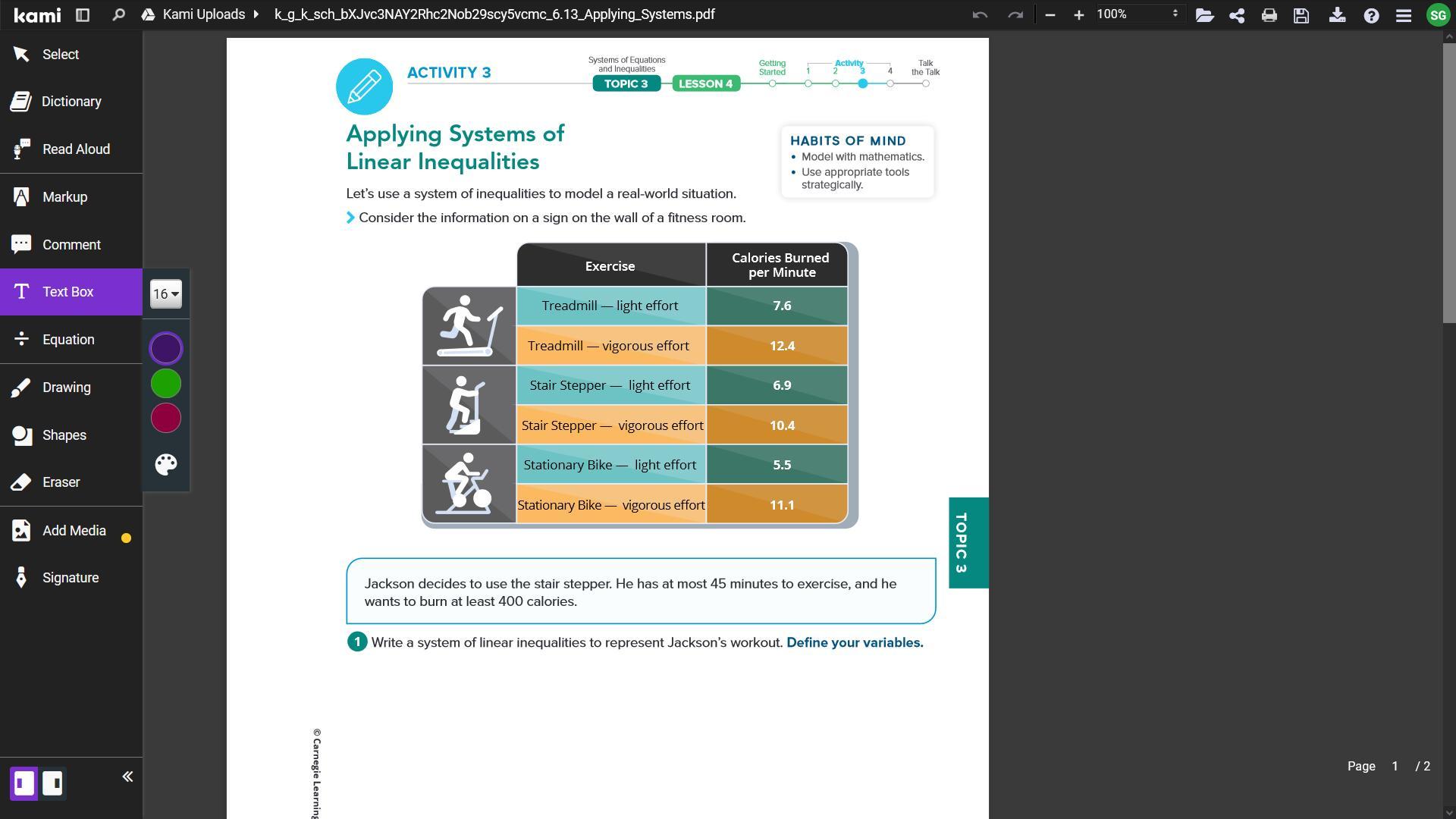Image resolution: width=1456 pixels, height=819 pixels.
Task: Open the font size 16 dropdown
Action: click(x=166, y=294)
